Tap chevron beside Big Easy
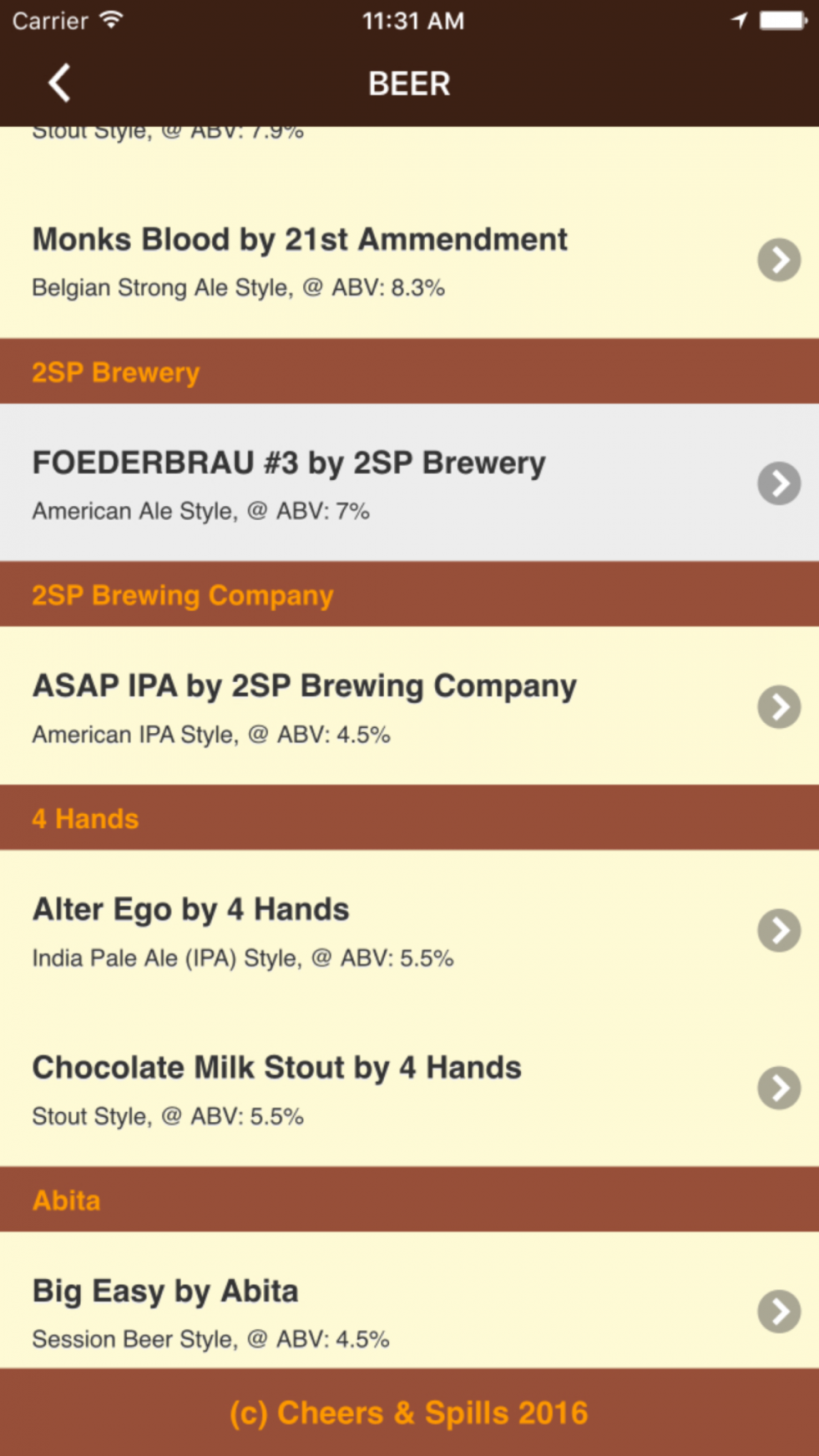 [779, 1312]
